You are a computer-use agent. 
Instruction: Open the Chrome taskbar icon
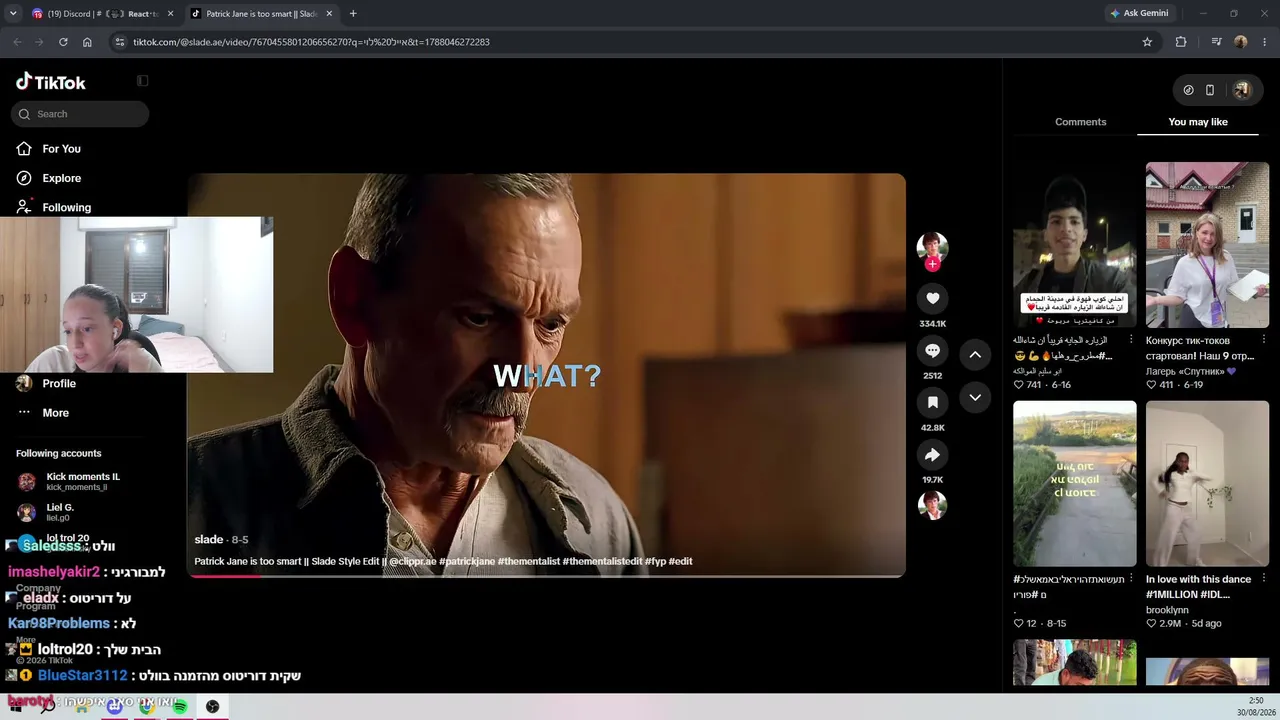click(147, 707)
